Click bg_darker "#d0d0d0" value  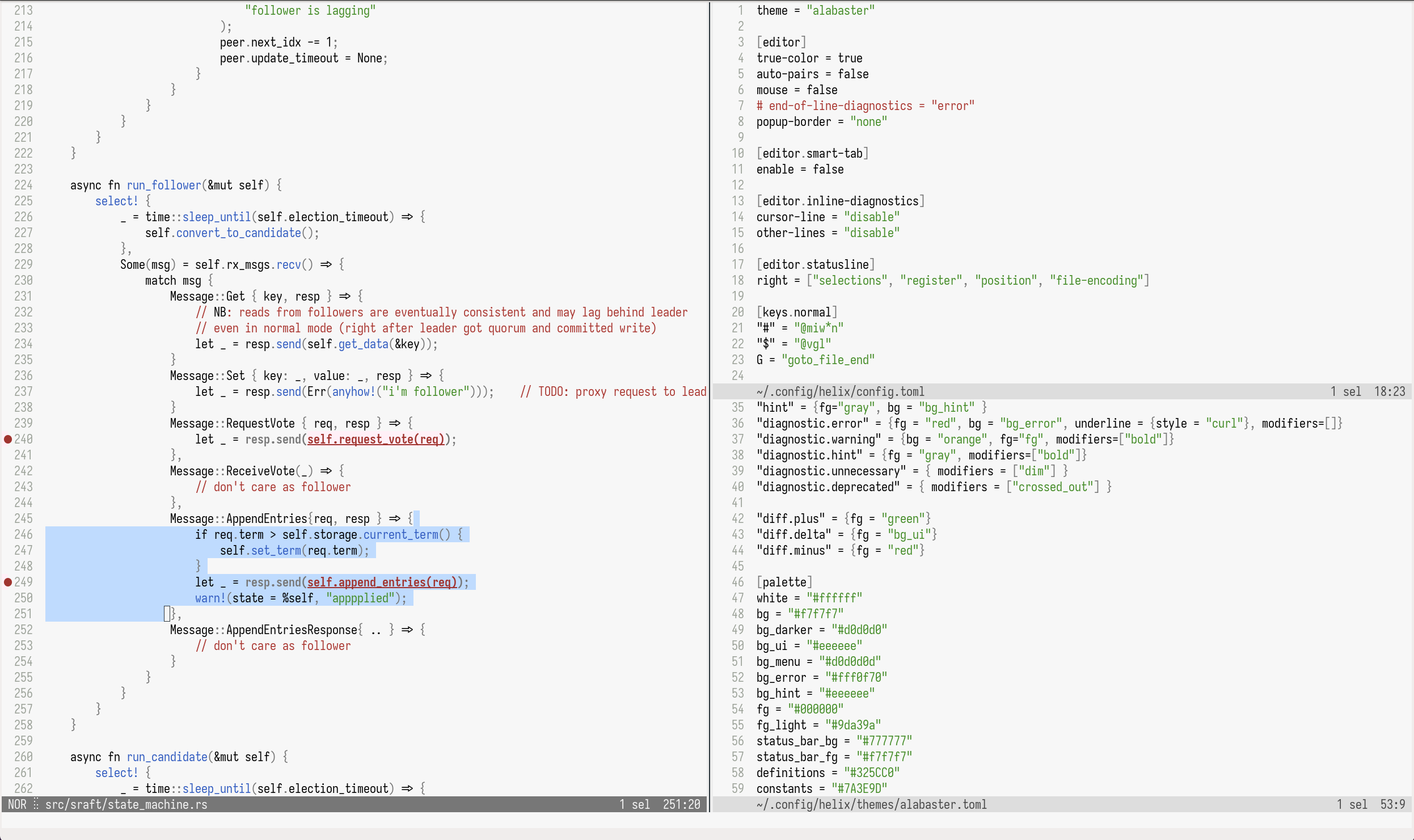(859, 630)
